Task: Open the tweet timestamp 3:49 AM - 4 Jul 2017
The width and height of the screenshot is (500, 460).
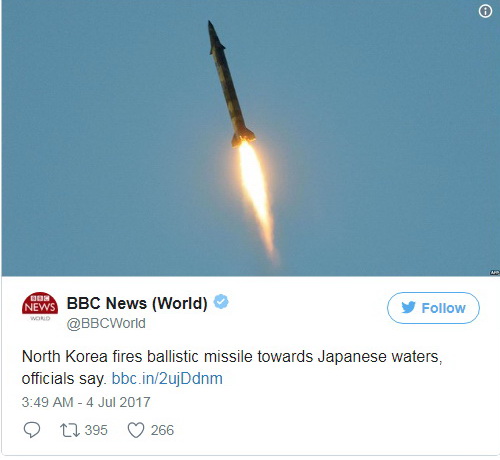Action: coord(86,402)
